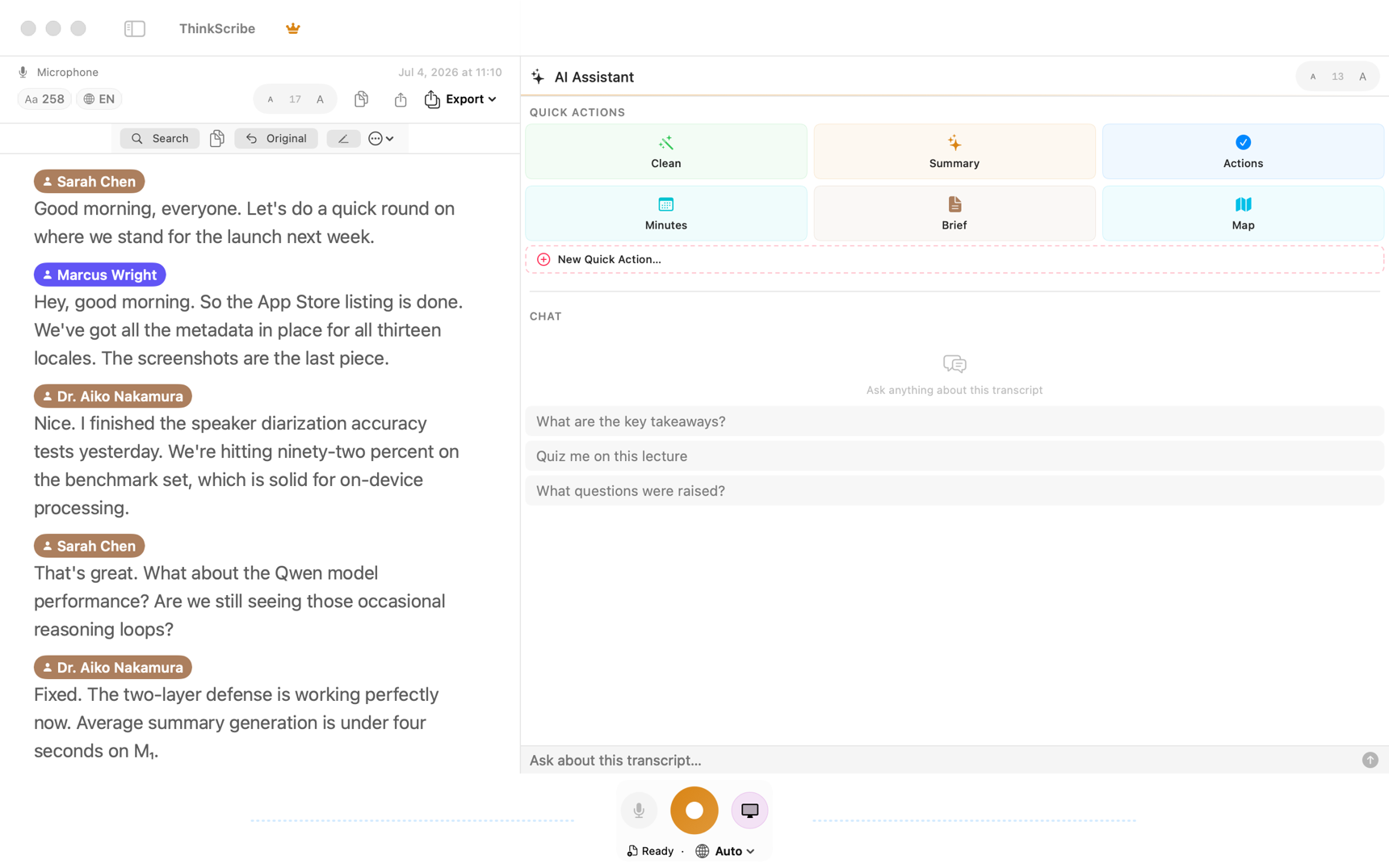The width and height of the screenshot is (1389, 868).
Task: Focus the 'Ask about this transcript' input
Action: coord(941,761)
